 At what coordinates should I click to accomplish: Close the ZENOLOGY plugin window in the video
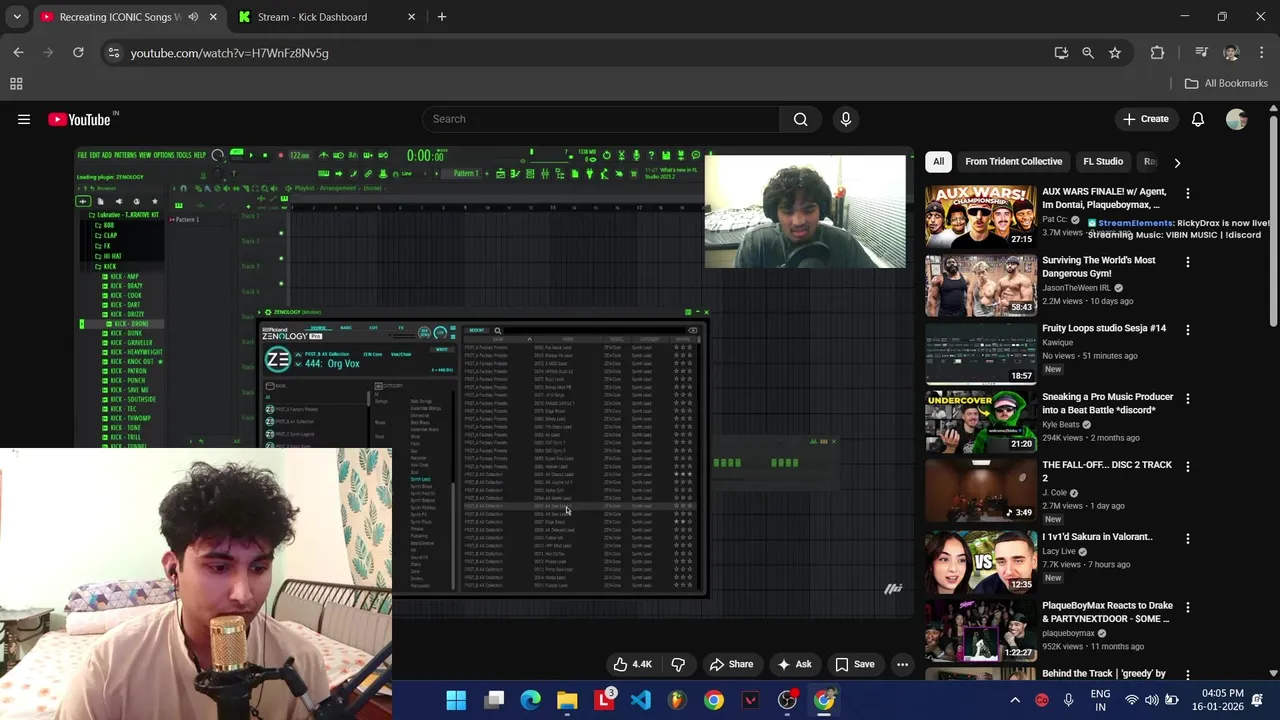point(706,312)
